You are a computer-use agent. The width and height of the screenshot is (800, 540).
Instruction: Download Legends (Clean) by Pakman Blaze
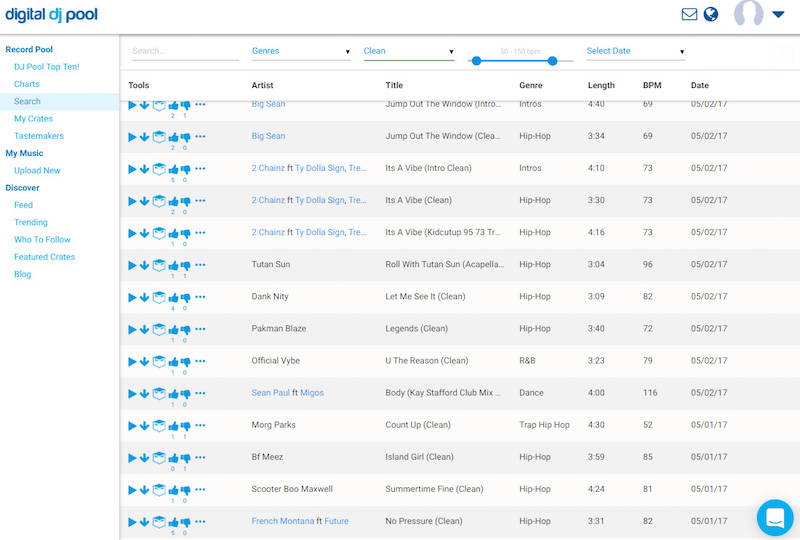pyautogui.click(x=144, y=330)
